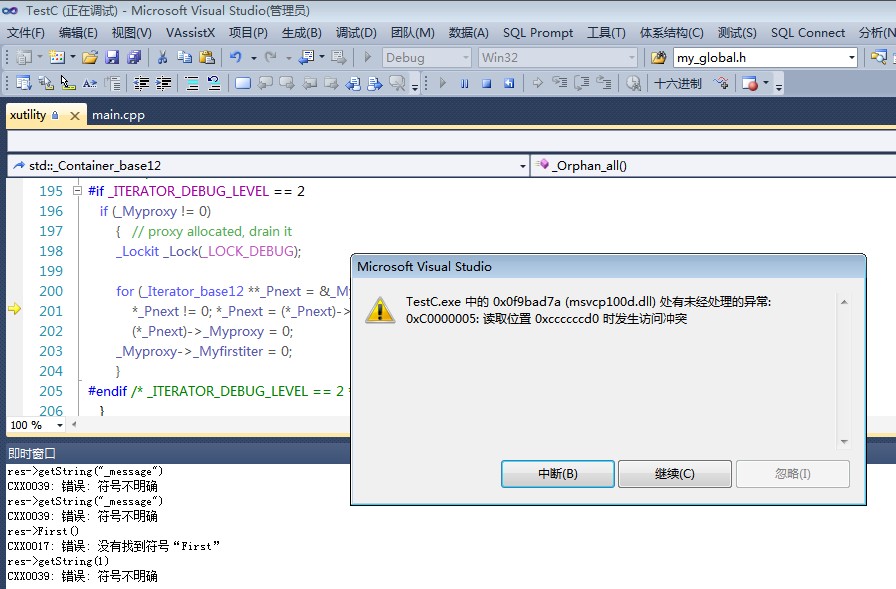Click the Break All pause icon
This screenshot has height=589, width=896.
tap(465, 83)
